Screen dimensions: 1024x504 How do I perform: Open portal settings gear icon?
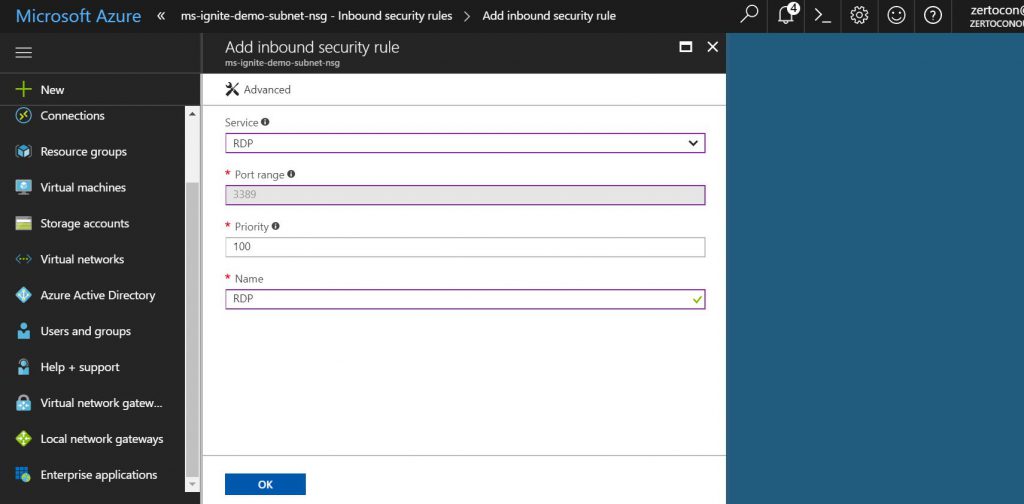pos(859,15)
